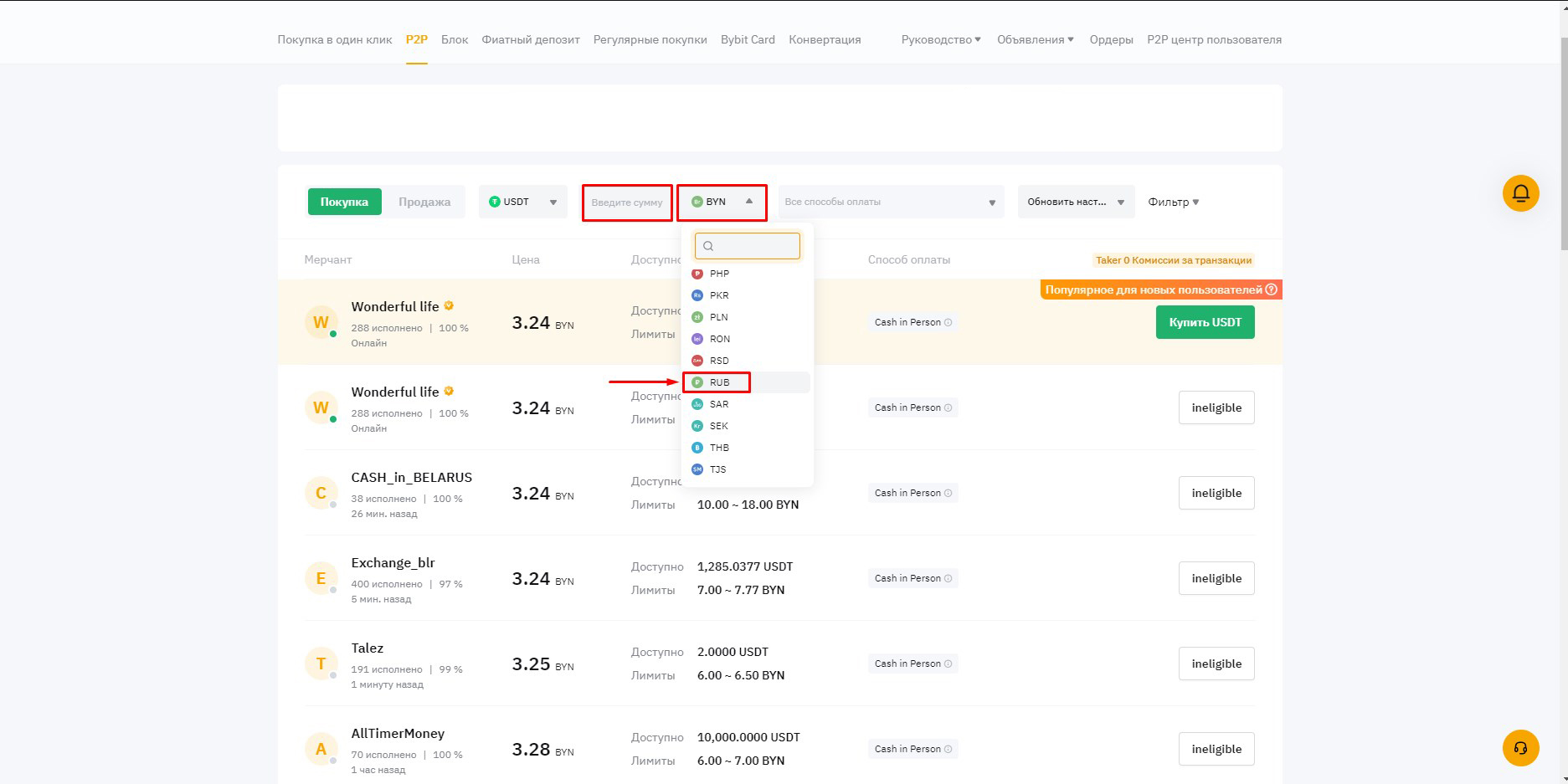Open the Блок tab

click(455, 39)
